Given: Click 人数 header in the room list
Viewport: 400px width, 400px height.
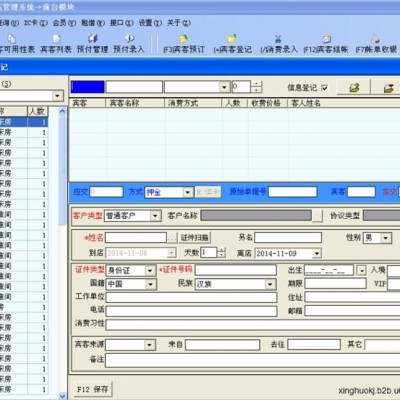Looking at the screenshot, I should coord(37,111).
